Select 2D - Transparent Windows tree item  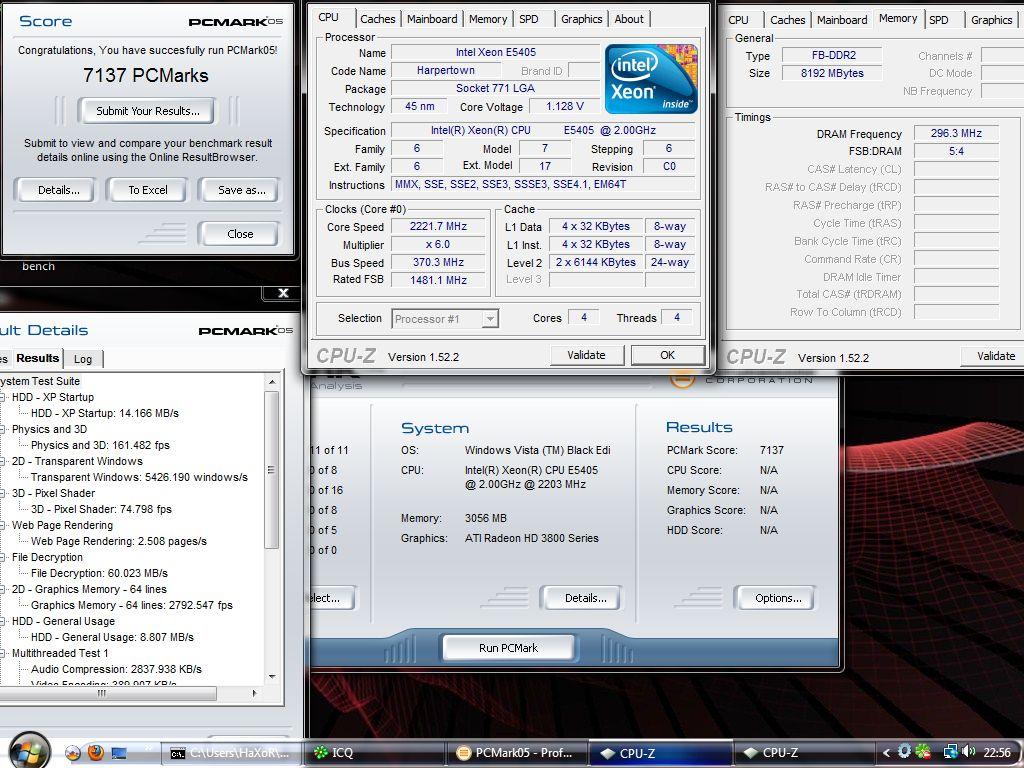coord(77,461)
